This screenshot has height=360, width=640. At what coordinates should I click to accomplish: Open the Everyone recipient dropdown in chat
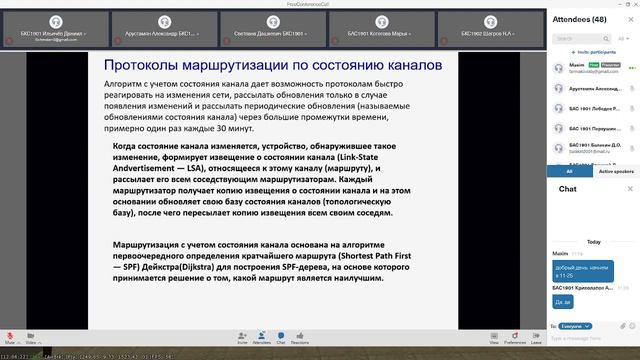[x=575, y=326]
